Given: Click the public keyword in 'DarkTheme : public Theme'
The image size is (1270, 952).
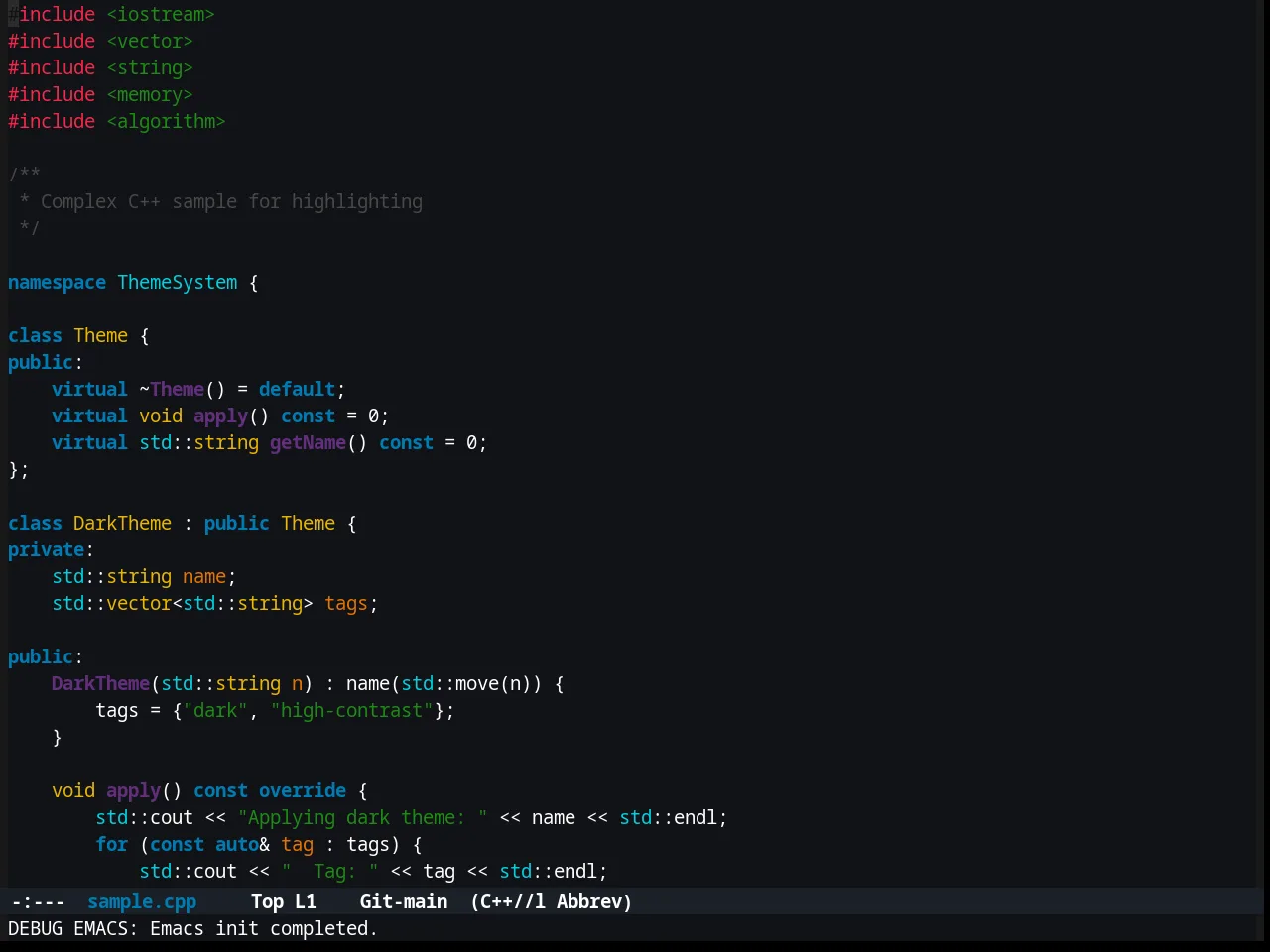Looking at the screenshot, I should [x=237, y=523].
